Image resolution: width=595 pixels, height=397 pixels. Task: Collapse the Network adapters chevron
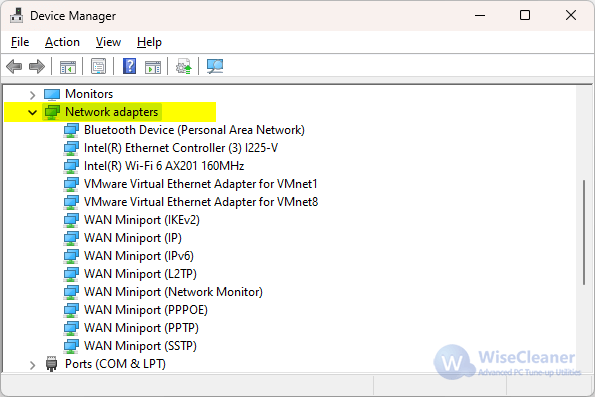coord(33,112)
